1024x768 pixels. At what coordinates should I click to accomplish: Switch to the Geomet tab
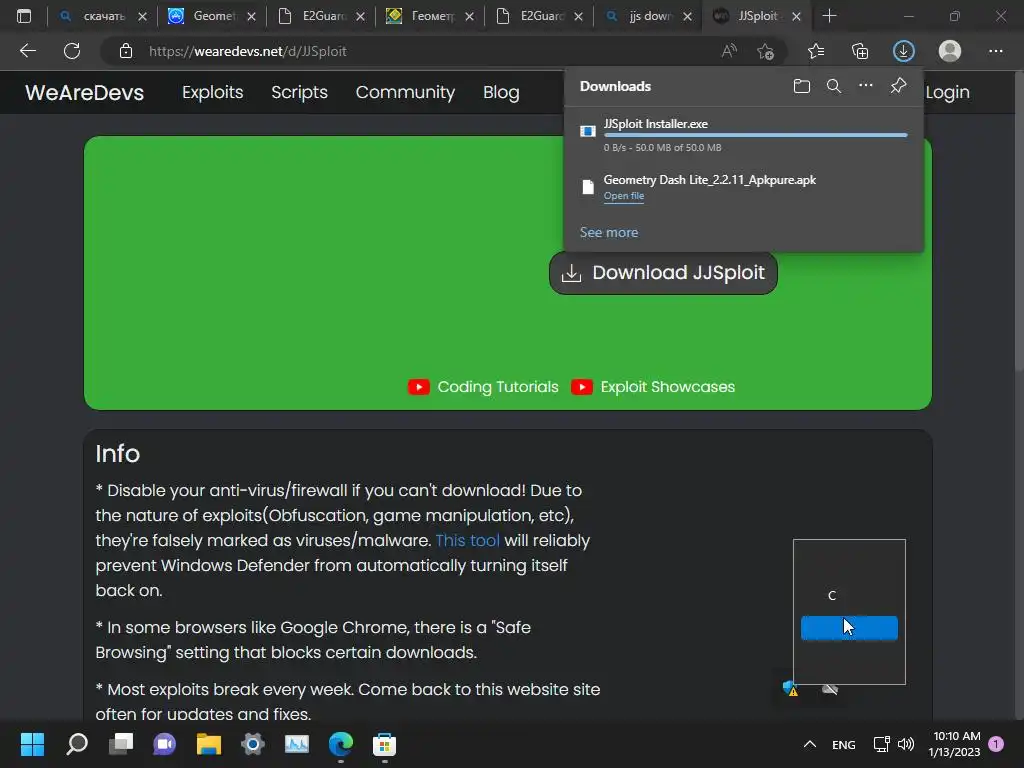pyautogui.click(x=212, y=16)
